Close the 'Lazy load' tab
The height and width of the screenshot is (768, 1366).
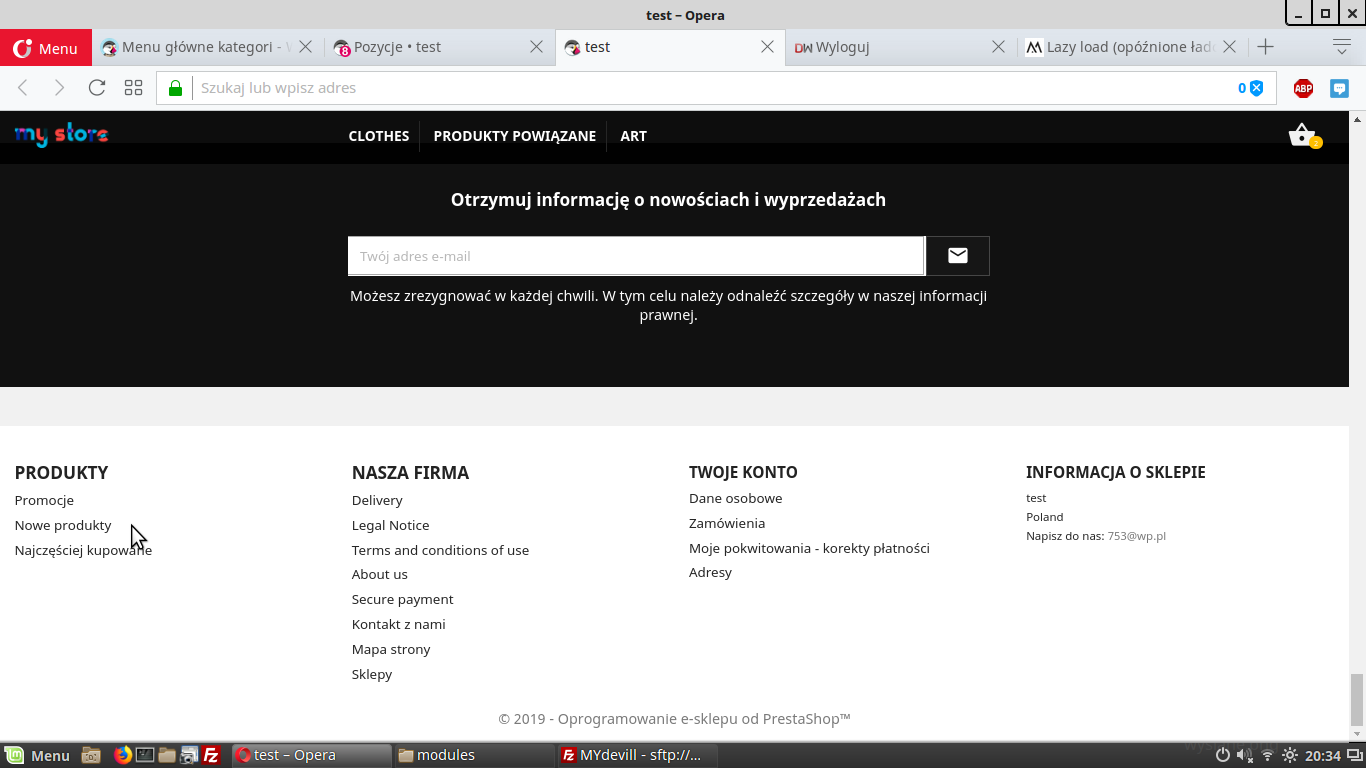tap(1229, 47)
